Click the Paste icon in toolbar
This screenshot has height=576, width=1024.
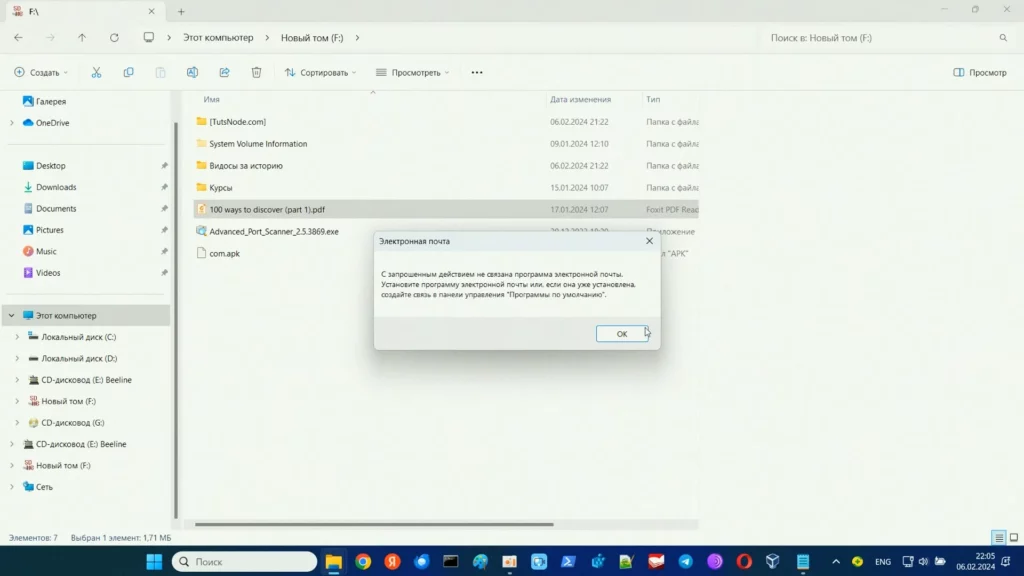(160, 72)
